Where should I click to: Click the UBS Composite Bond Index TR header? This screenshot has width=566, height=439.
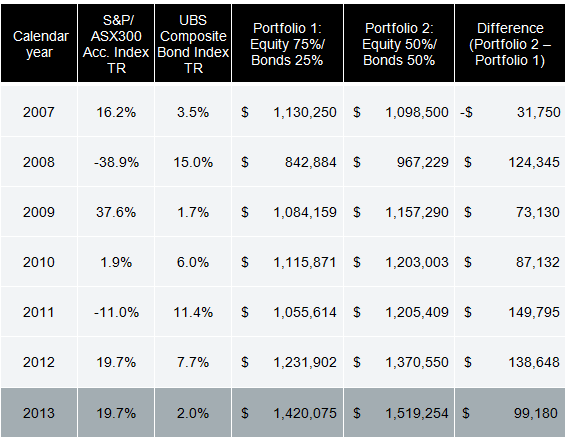pos(193,43)
